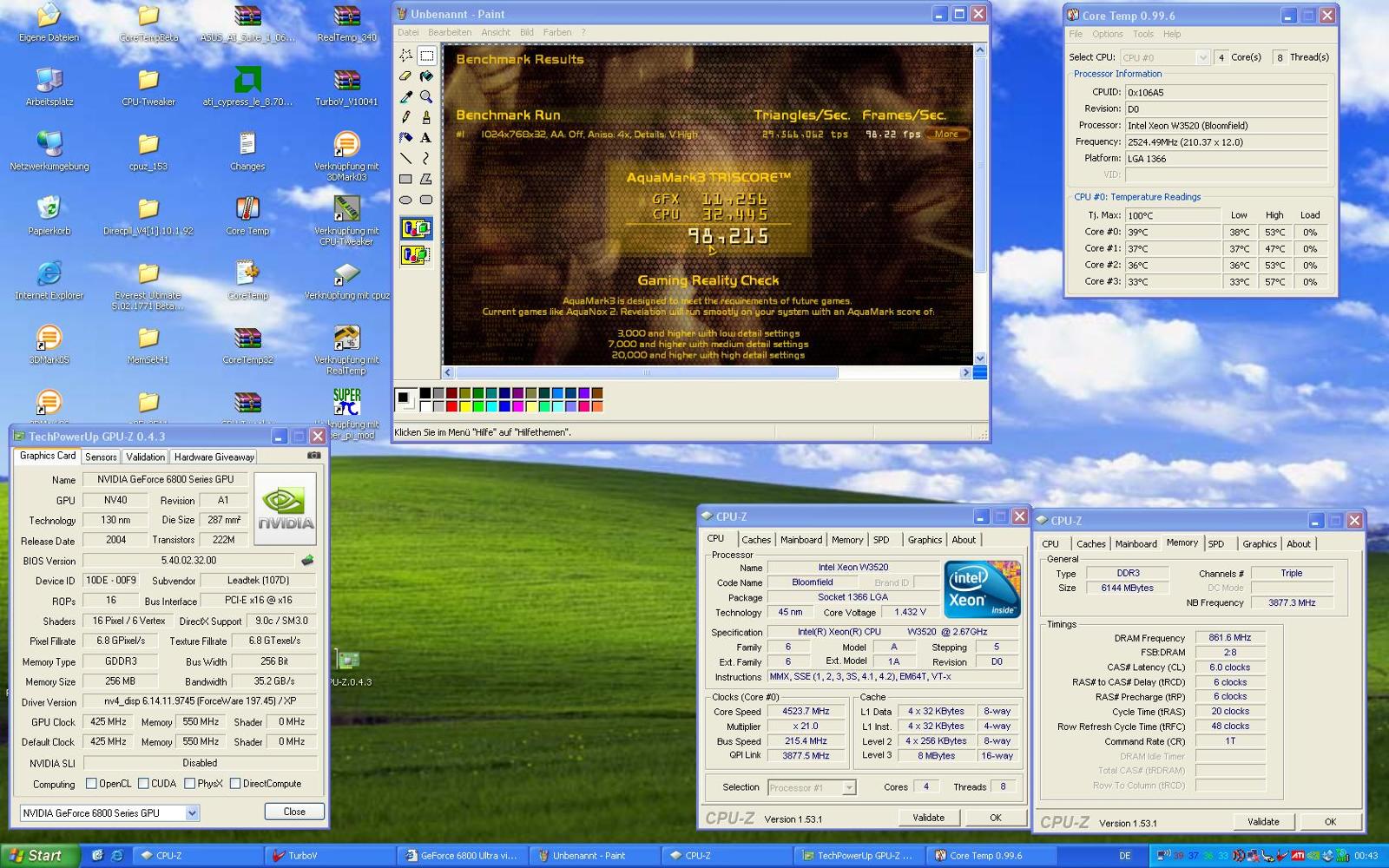
Task: Click Validate in the left CPU-Z window
Action: 928,818
